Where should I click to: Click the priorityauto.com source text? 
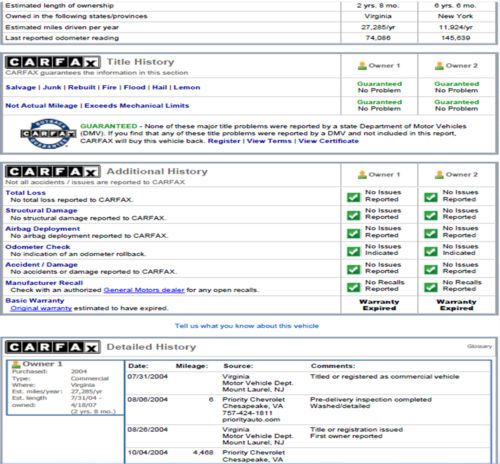[x=251, y=420]
